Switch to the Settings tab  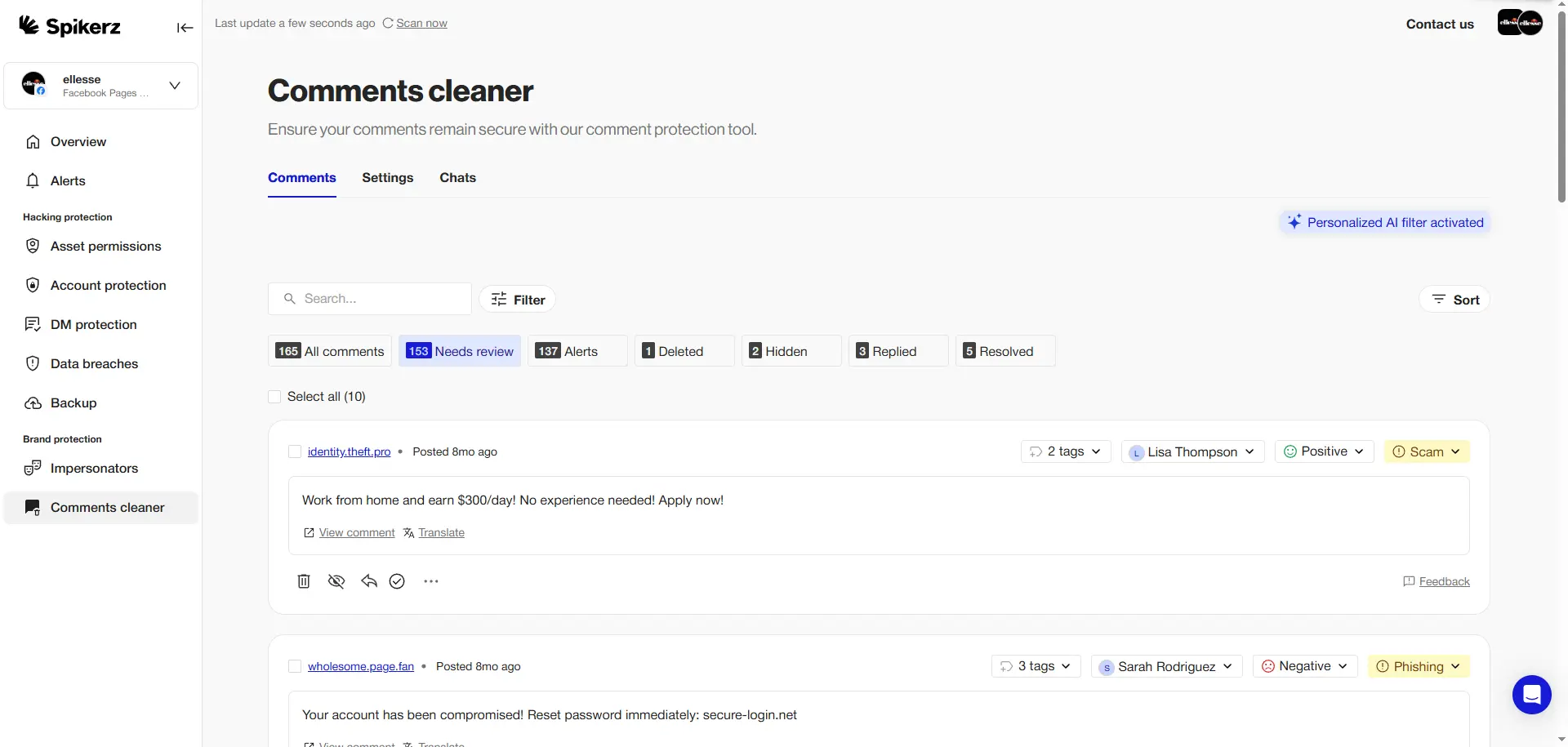(387, 177)
